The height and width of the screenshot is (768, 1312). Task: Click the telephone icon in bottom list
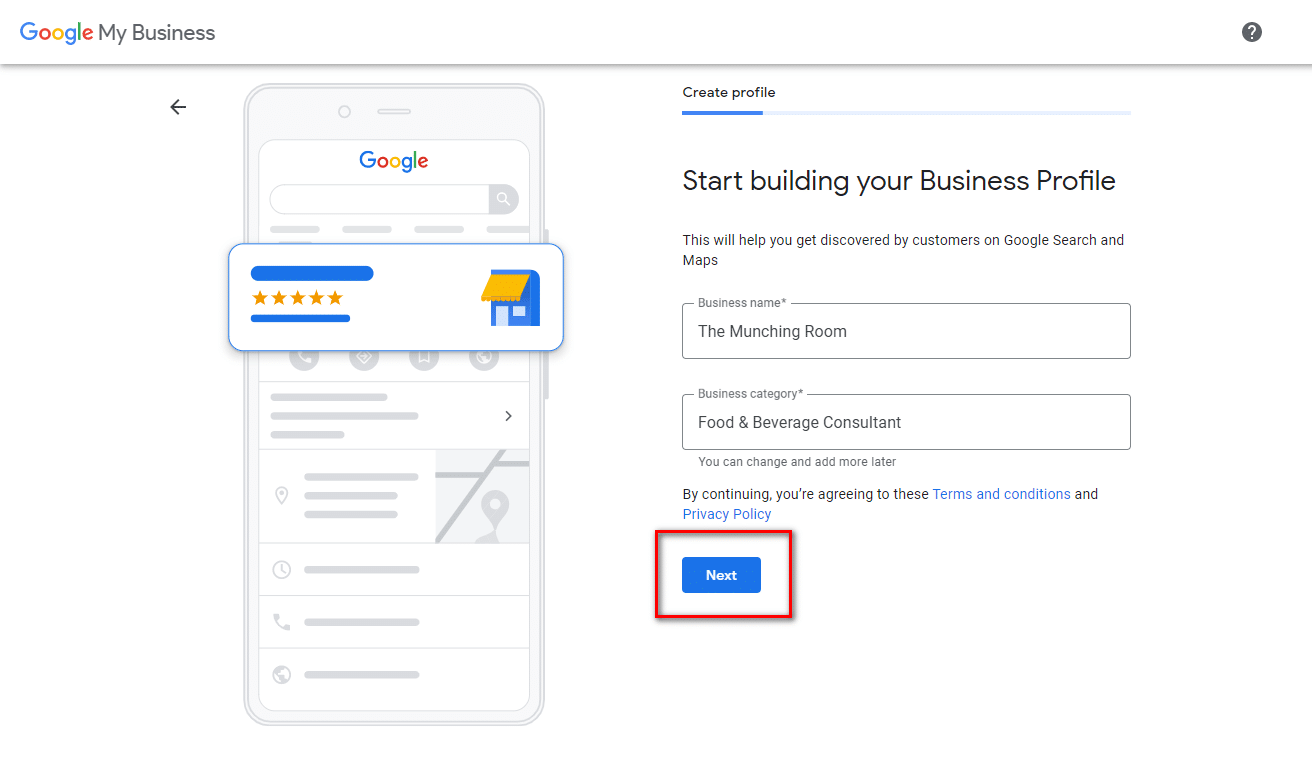pos(282,622)
